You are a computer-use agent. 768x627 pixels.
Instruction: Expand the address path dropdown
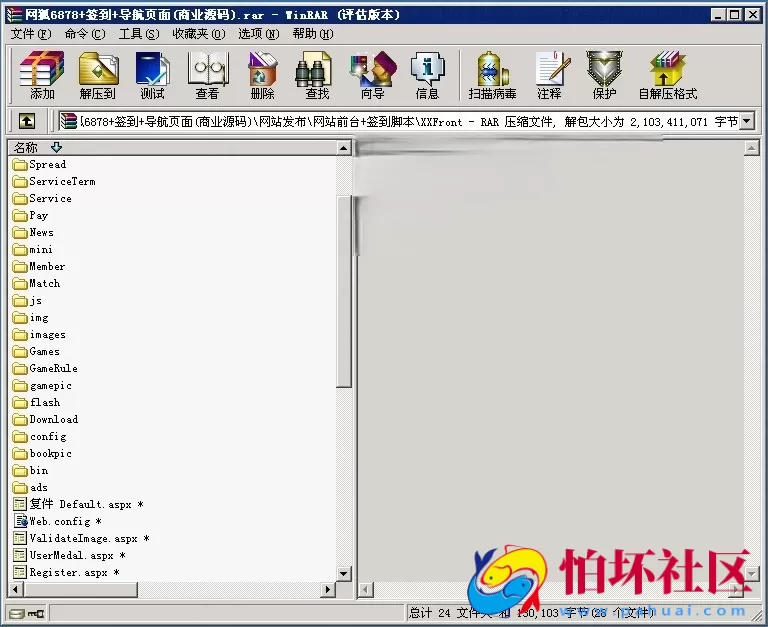pos(747,121)
